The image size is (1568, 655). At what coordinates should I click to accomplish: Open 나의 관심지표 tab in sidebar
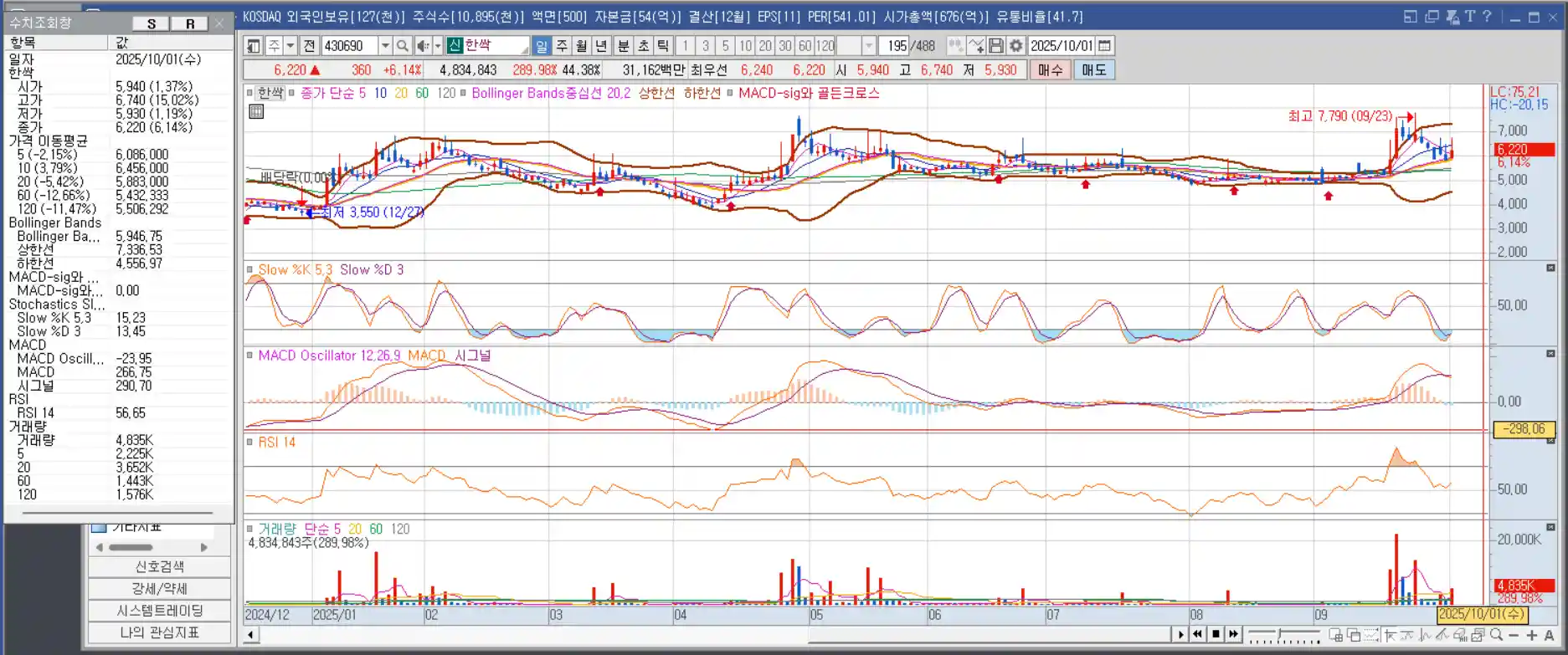(160, 632)
